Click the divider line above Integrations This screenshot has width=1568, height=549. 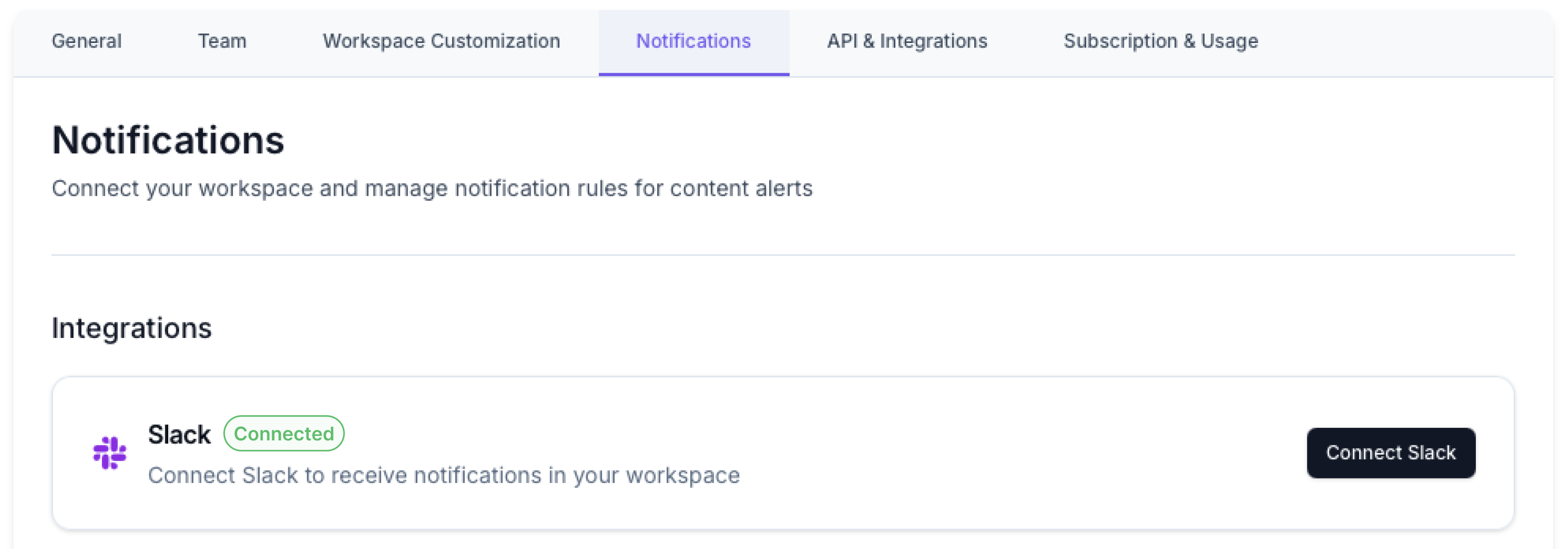pyautogui.click(x=783, y=255)
